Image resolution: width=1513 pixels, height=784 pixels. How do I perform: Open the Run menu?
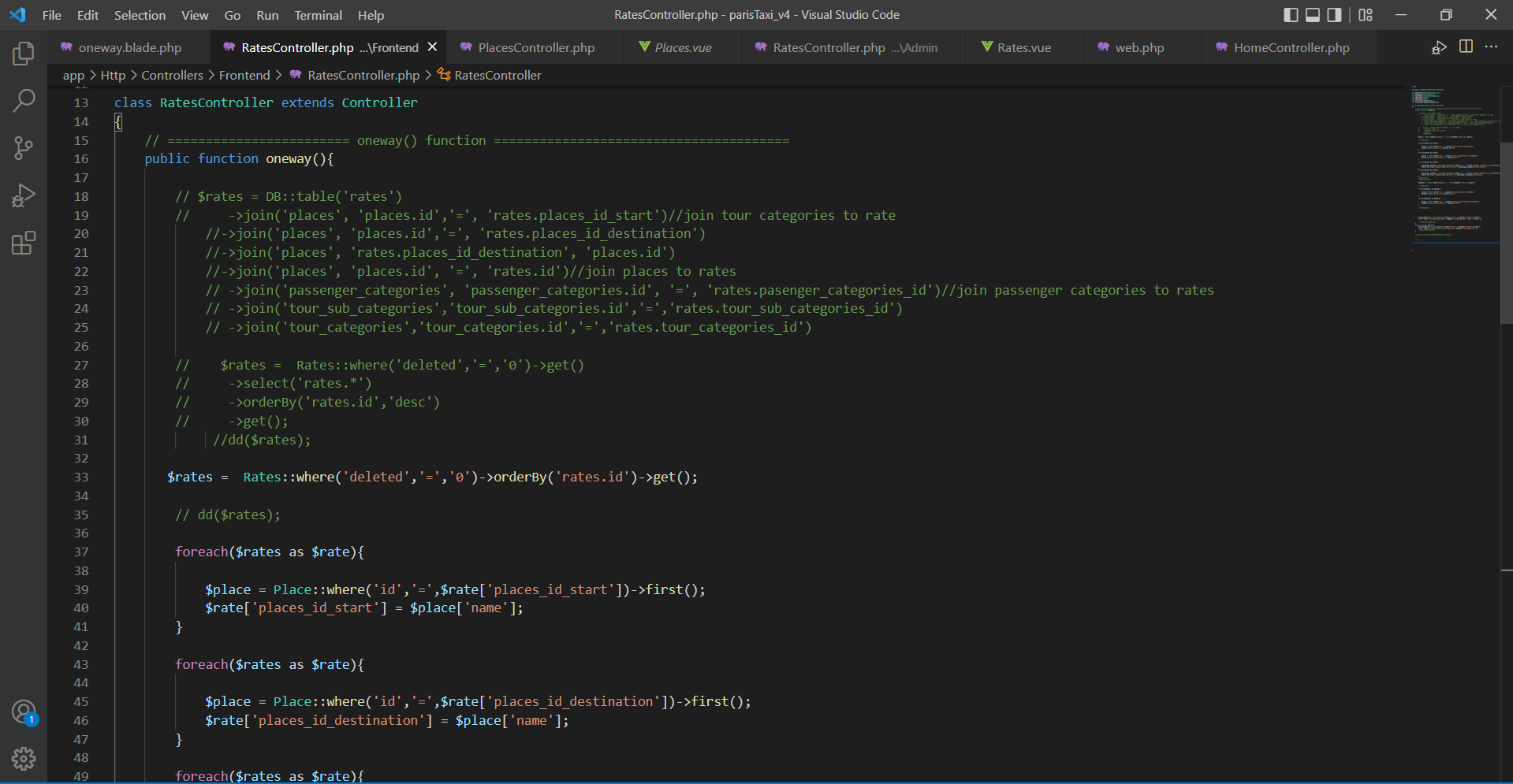click(x=267, y=15)
